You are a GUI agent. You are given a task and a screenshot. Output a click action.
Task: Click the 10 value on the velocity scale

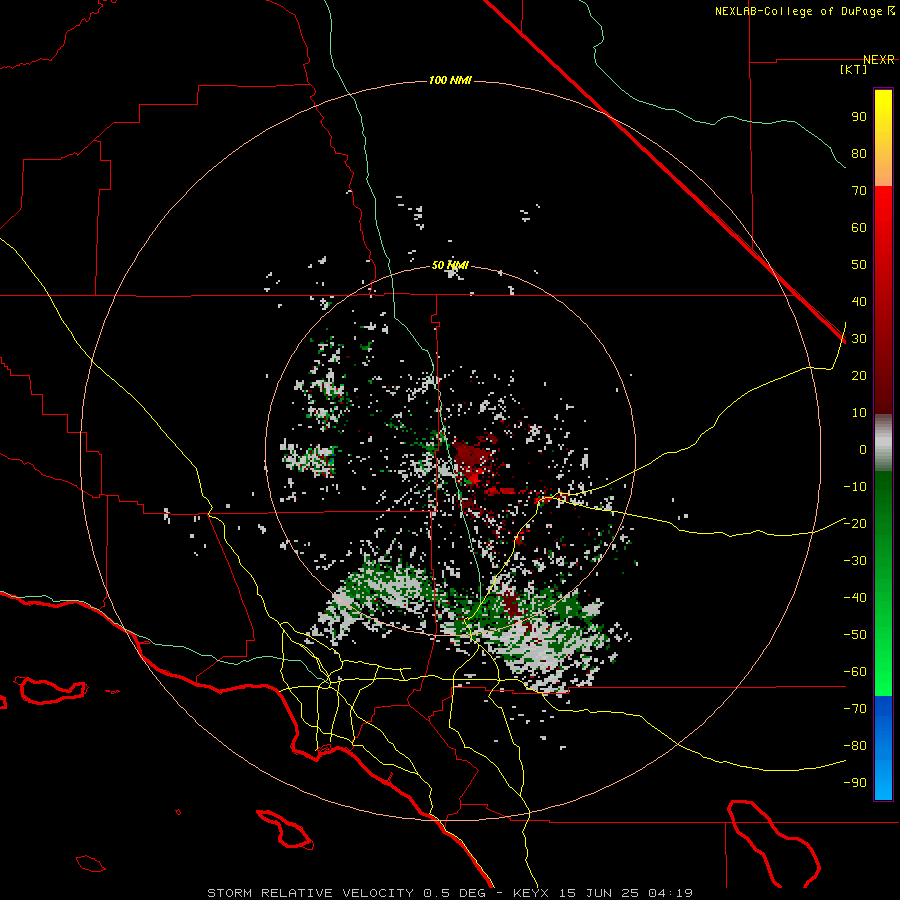pos(859,413)
